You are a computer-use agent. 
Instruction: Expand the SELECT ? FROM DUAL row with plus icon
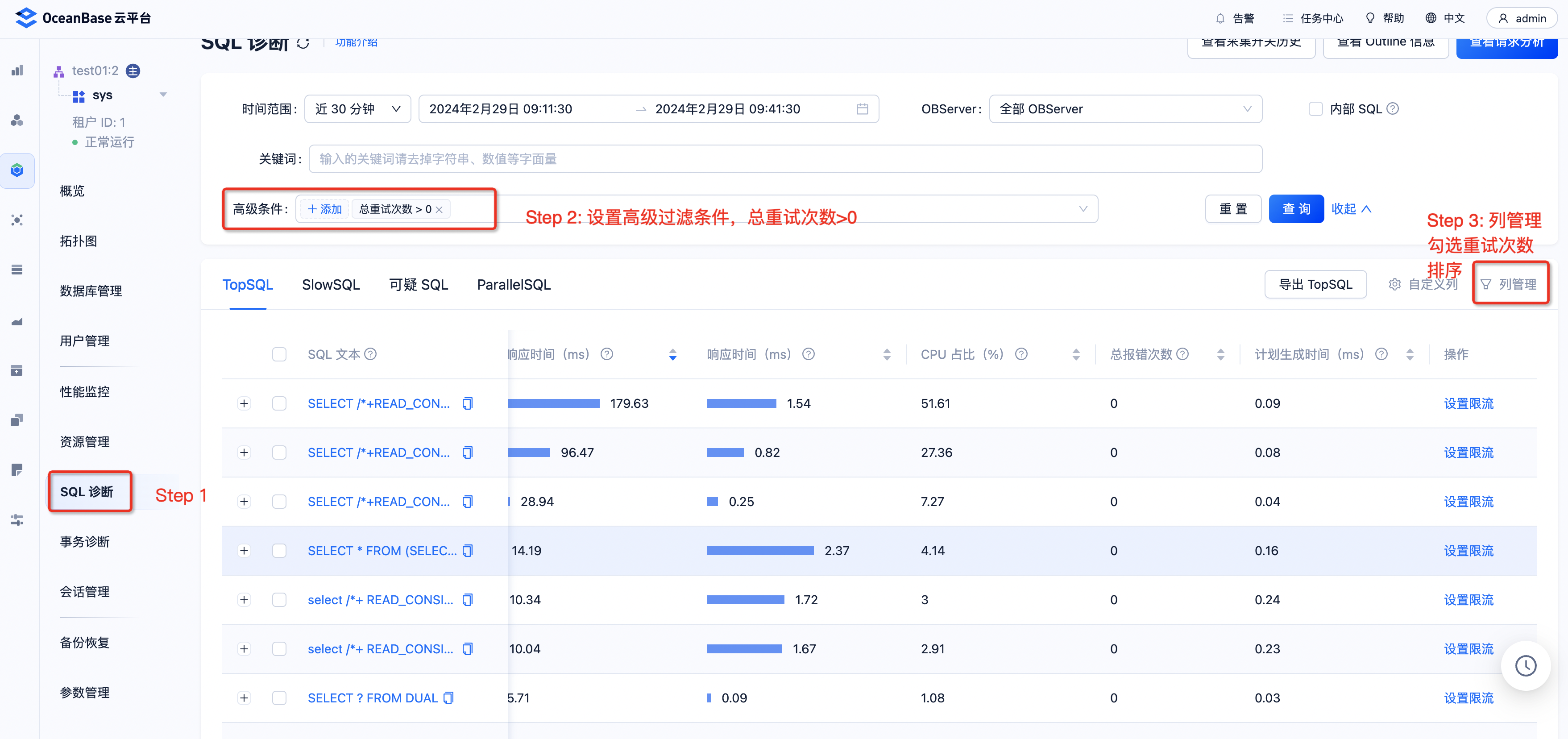click(244, 697)
